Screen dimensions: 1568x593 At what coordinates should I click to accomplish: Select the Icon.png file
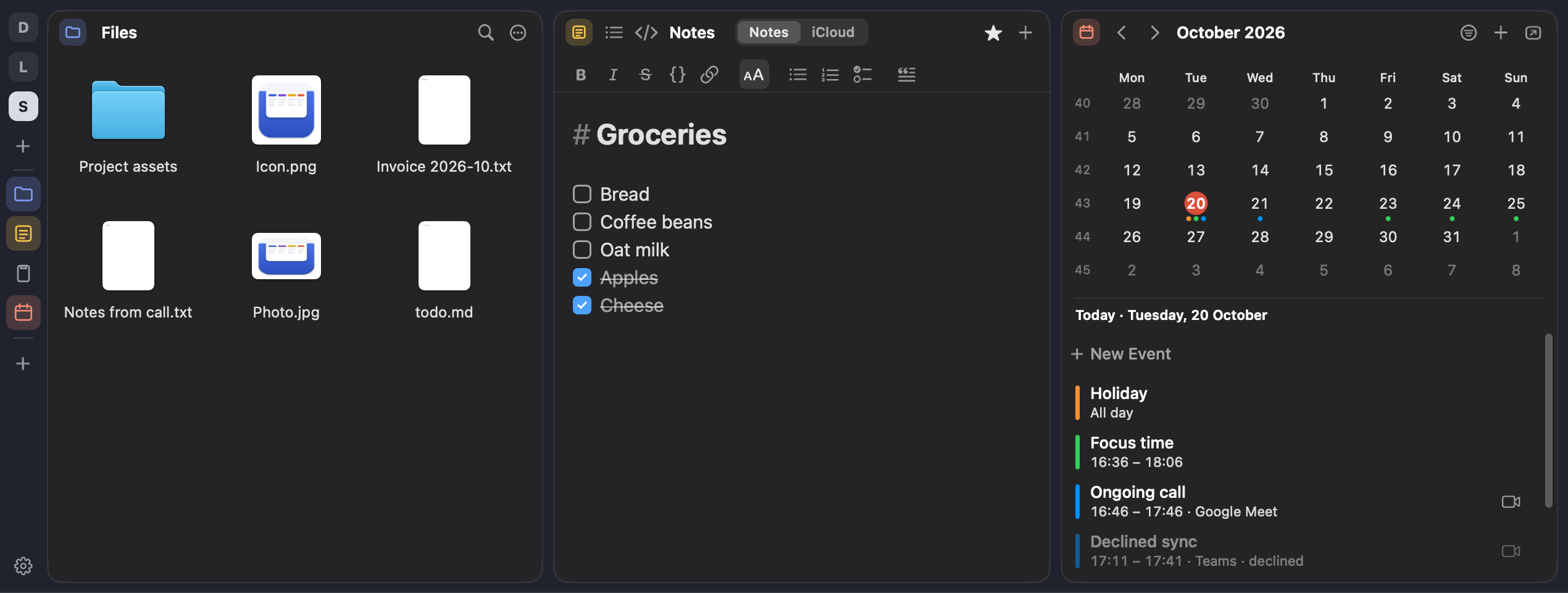(286, 125)
